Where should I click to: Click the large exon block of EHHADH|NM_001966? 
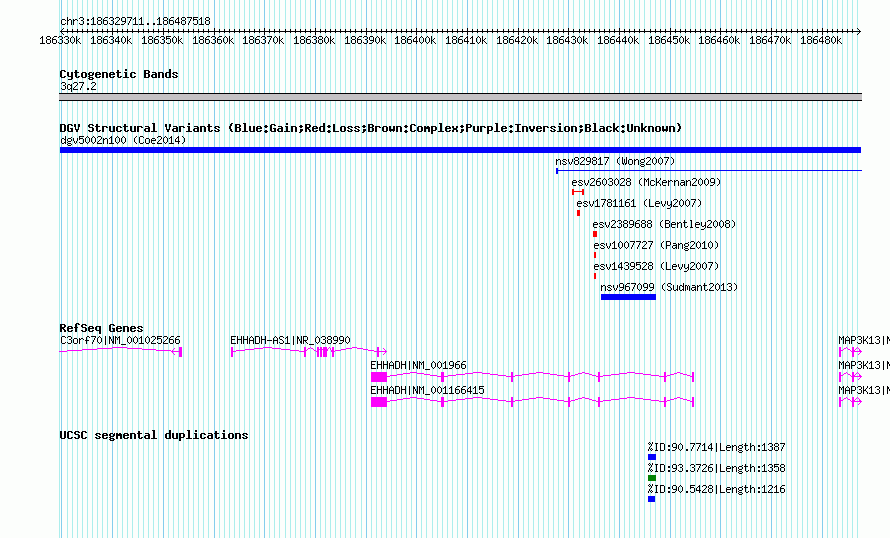[x=379, y=377]
